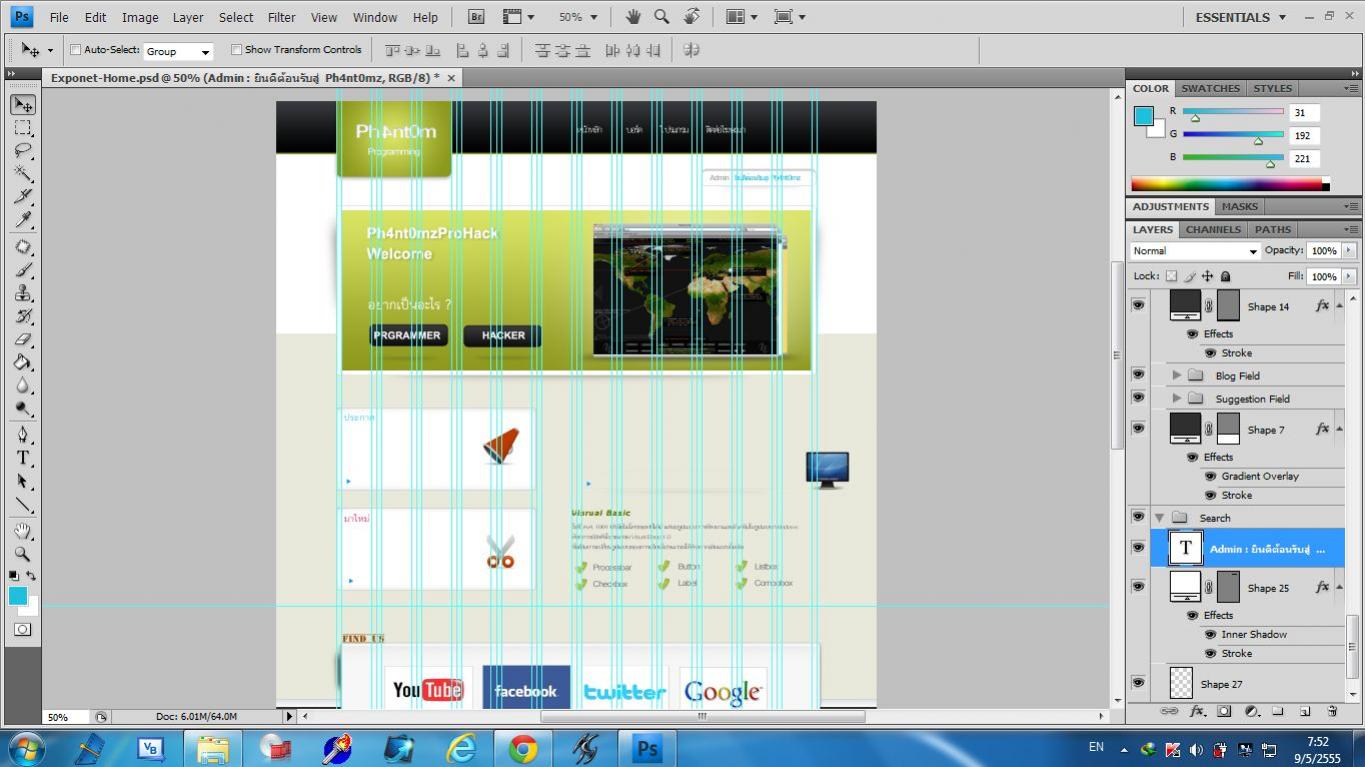Image resolution: width=1365 pixels, height=767 pixels.
Task: Open the Opacity slider arrow
Action: (x=1349, y=251)
